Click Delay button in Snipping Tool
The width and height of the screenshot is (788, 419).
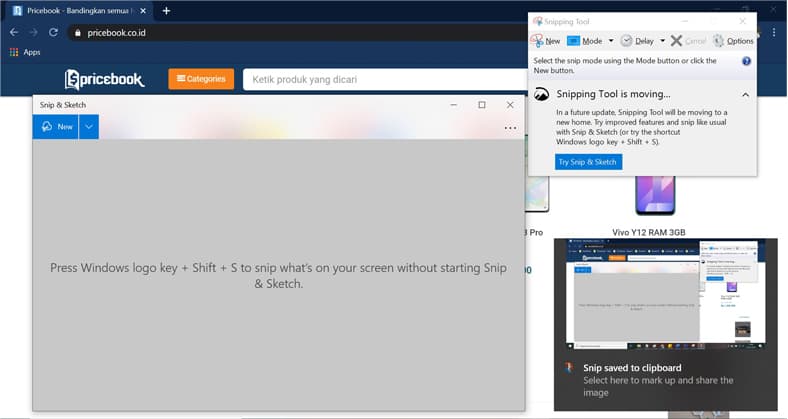coord(637,41)
